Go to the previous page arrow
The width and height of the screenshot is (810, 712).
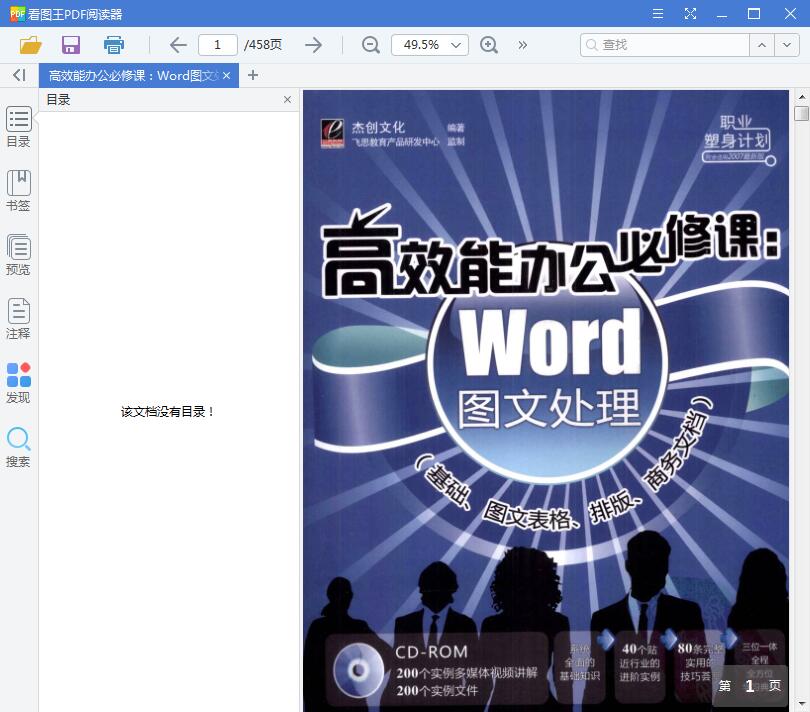[x=178, y=45]
